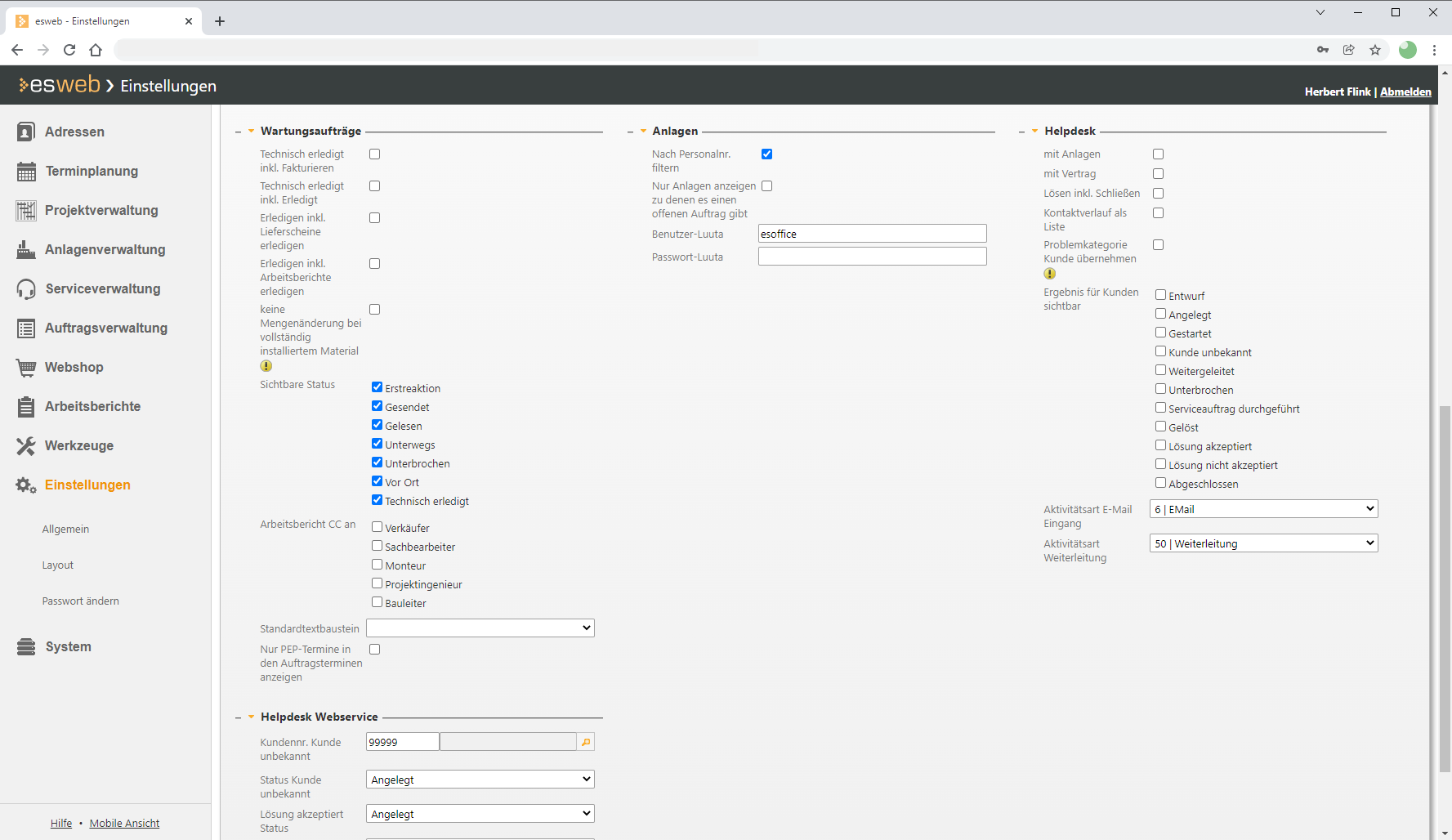Click warning icon under Mengenänderung setting
1452x840 pixels.
[x=266, y=366]
